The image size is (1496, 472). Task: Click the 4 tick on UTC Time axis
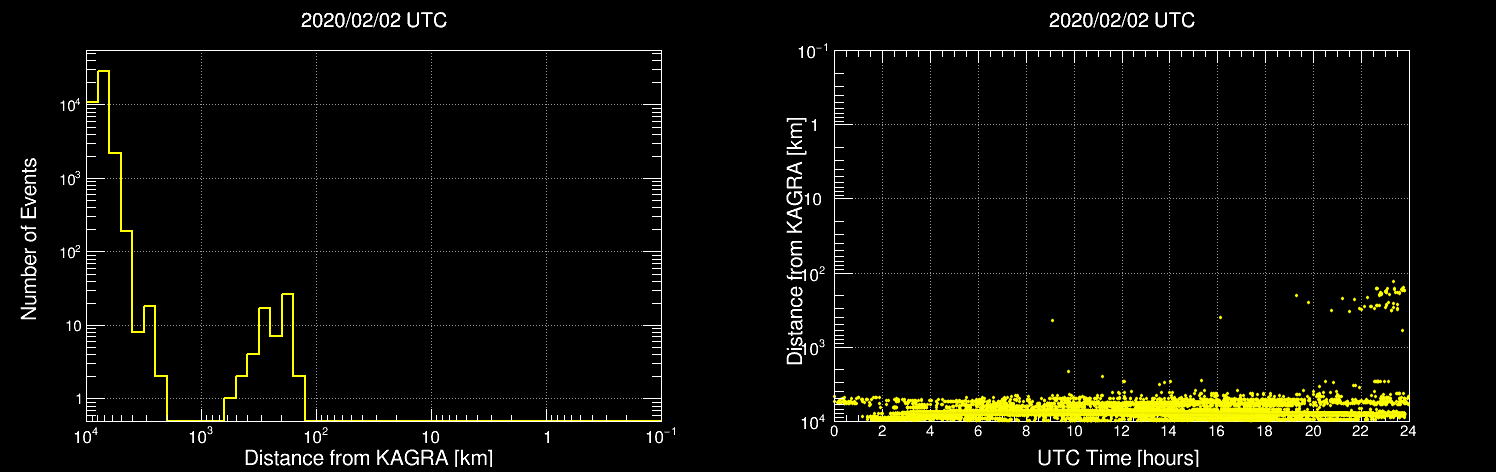point(931,432)
